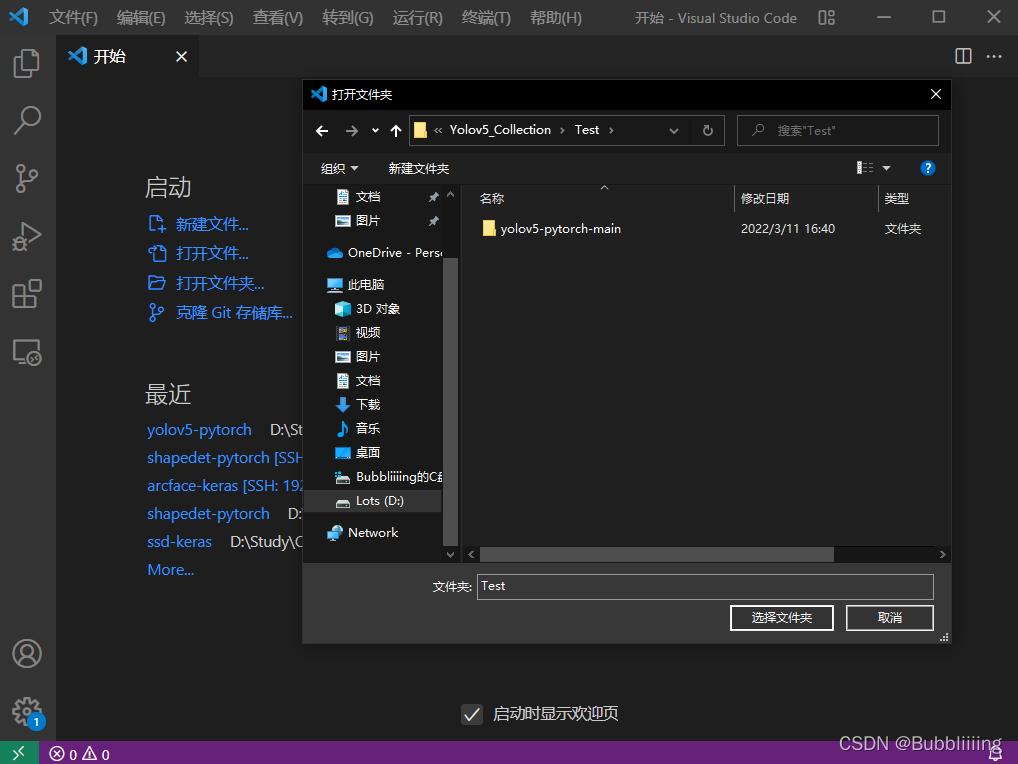Open the Manage gear icon

[27, 712]
